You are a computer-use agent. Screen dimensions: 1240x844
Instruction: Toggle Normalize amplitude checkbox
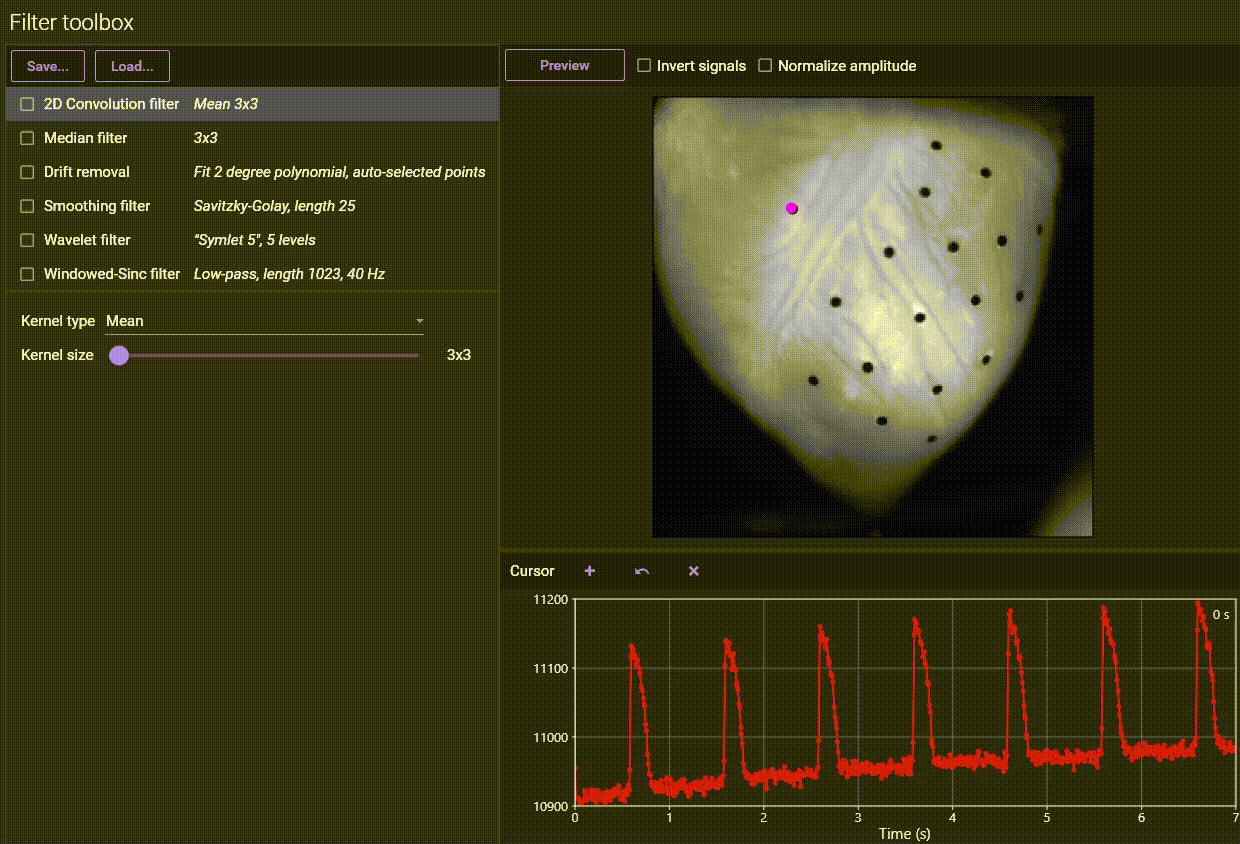point(766,66)
